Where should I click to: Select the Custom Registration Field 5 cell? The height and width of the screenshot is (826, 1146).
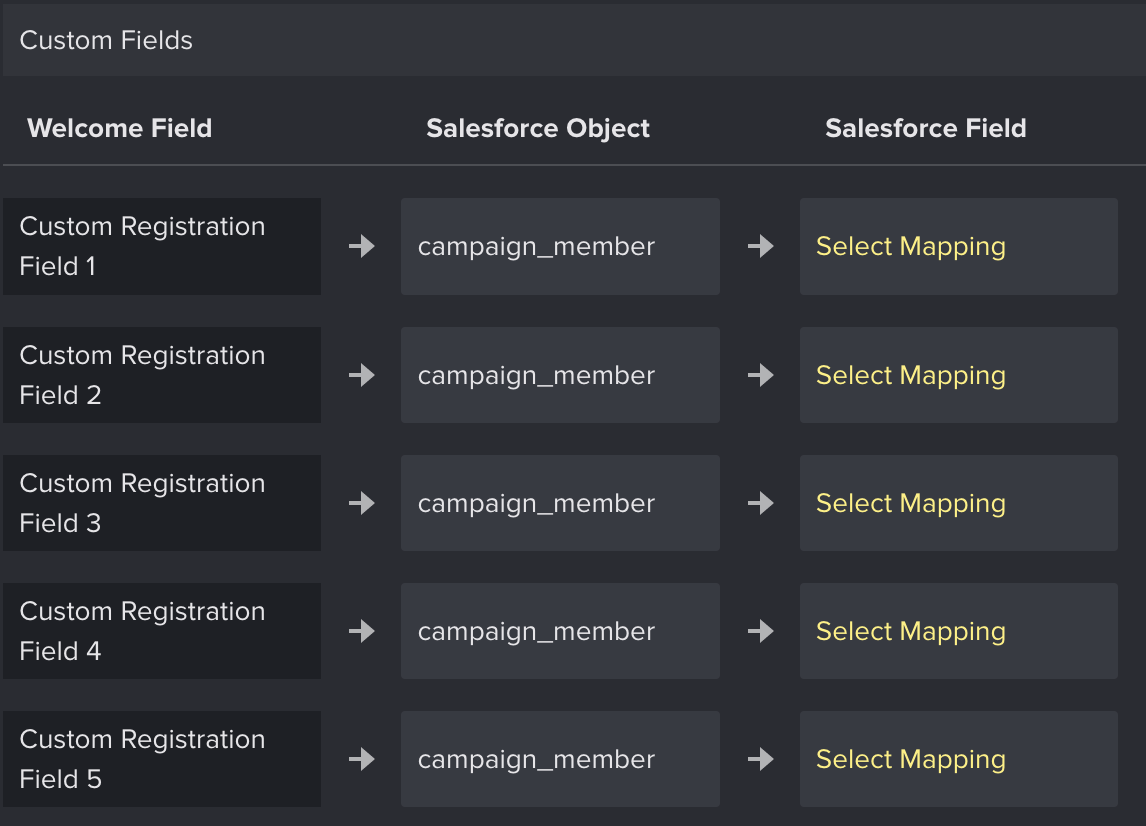click(162, 759)
